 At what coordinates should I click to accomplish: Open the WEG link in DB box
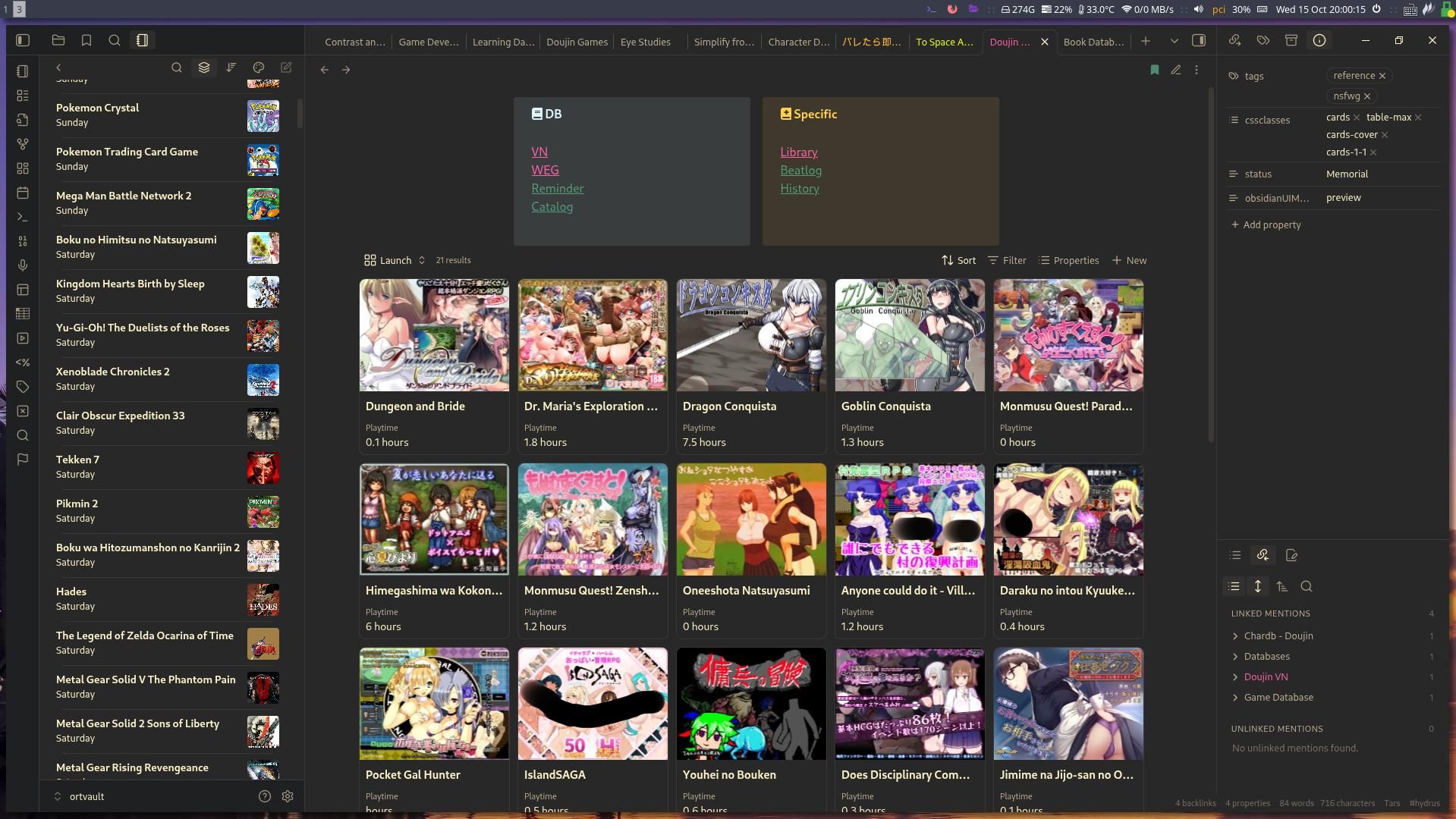(545, 171)
